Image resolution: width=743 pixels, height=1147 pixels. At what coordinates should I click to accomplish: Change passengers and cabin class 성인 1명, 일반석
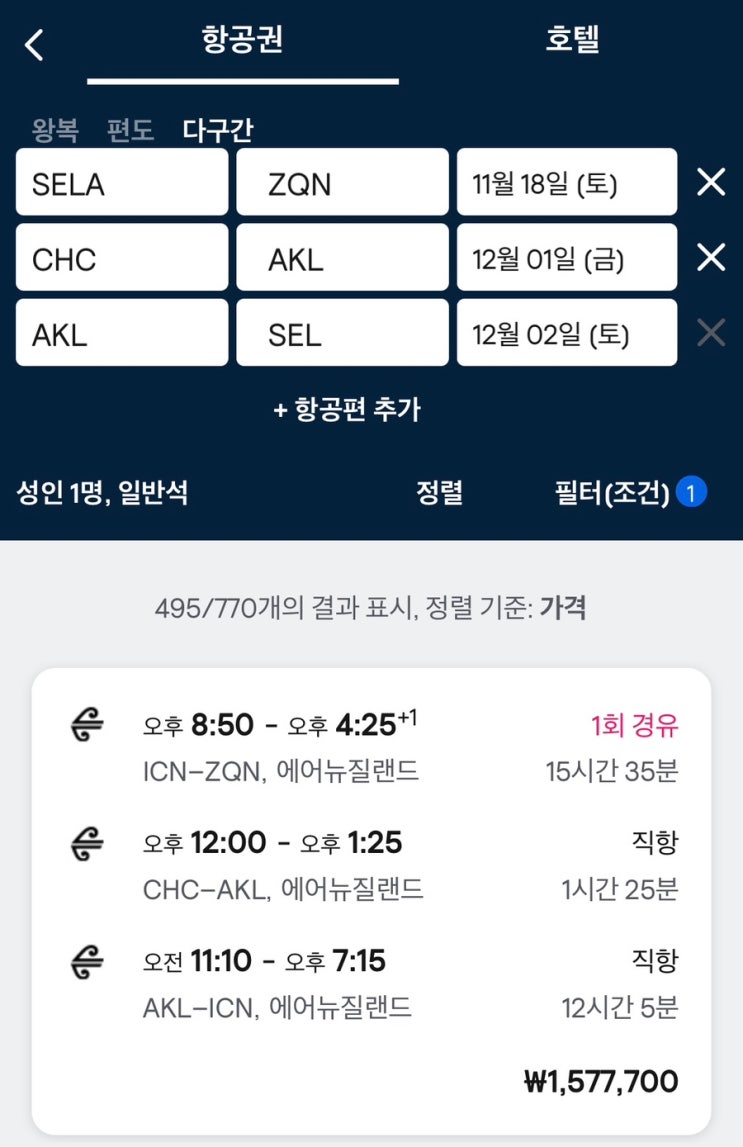tap(102, 492)
